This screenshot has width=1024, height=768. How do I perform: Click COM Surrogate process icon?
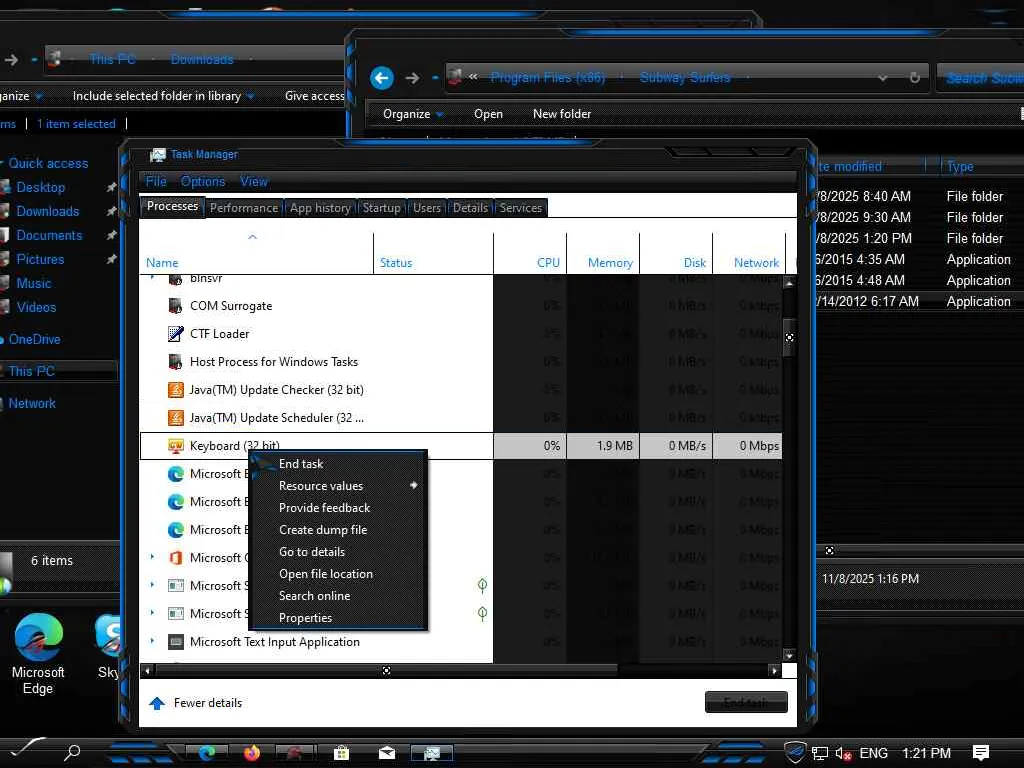click(175, 306)
